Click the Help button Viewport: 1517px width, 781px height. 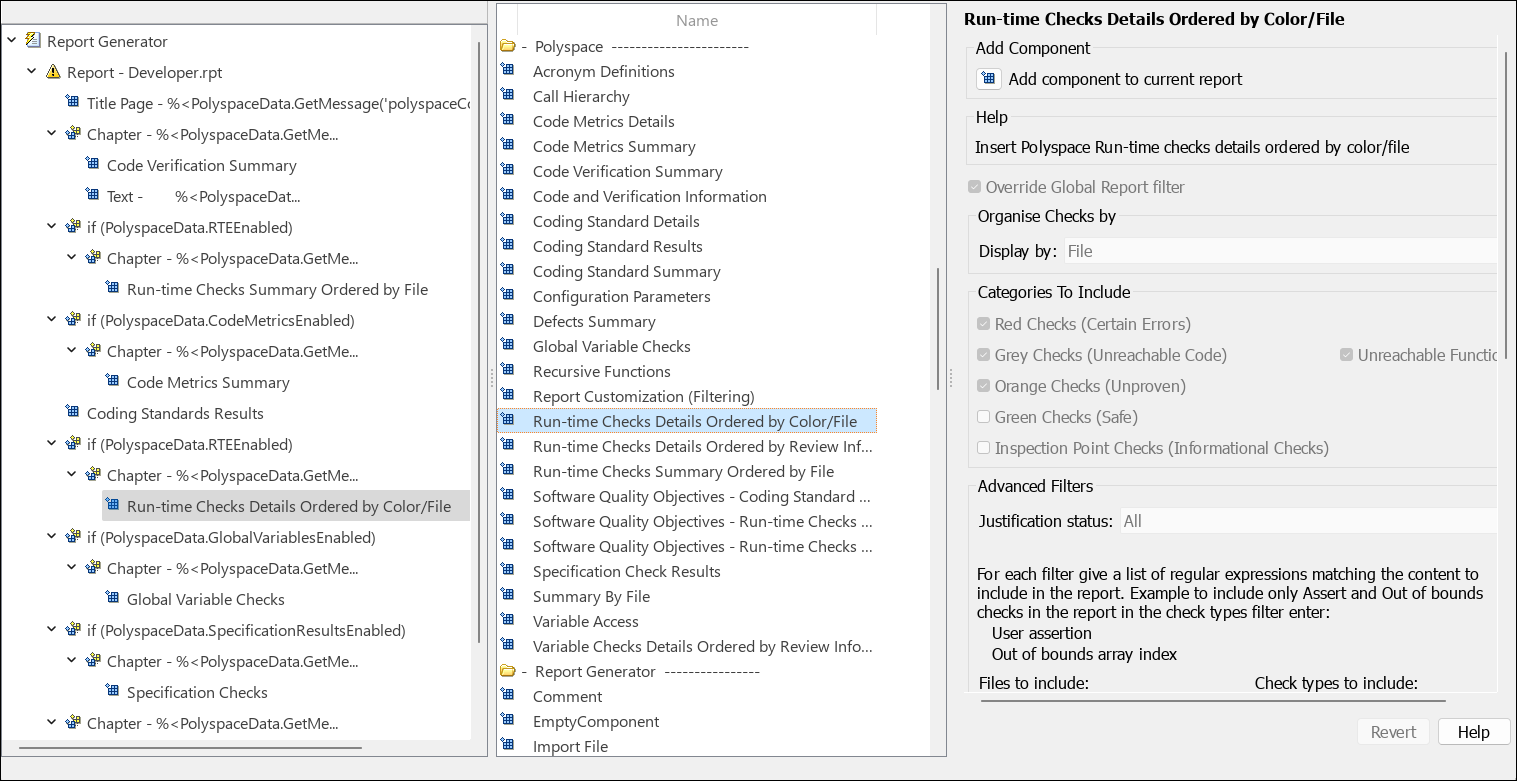1473,732
